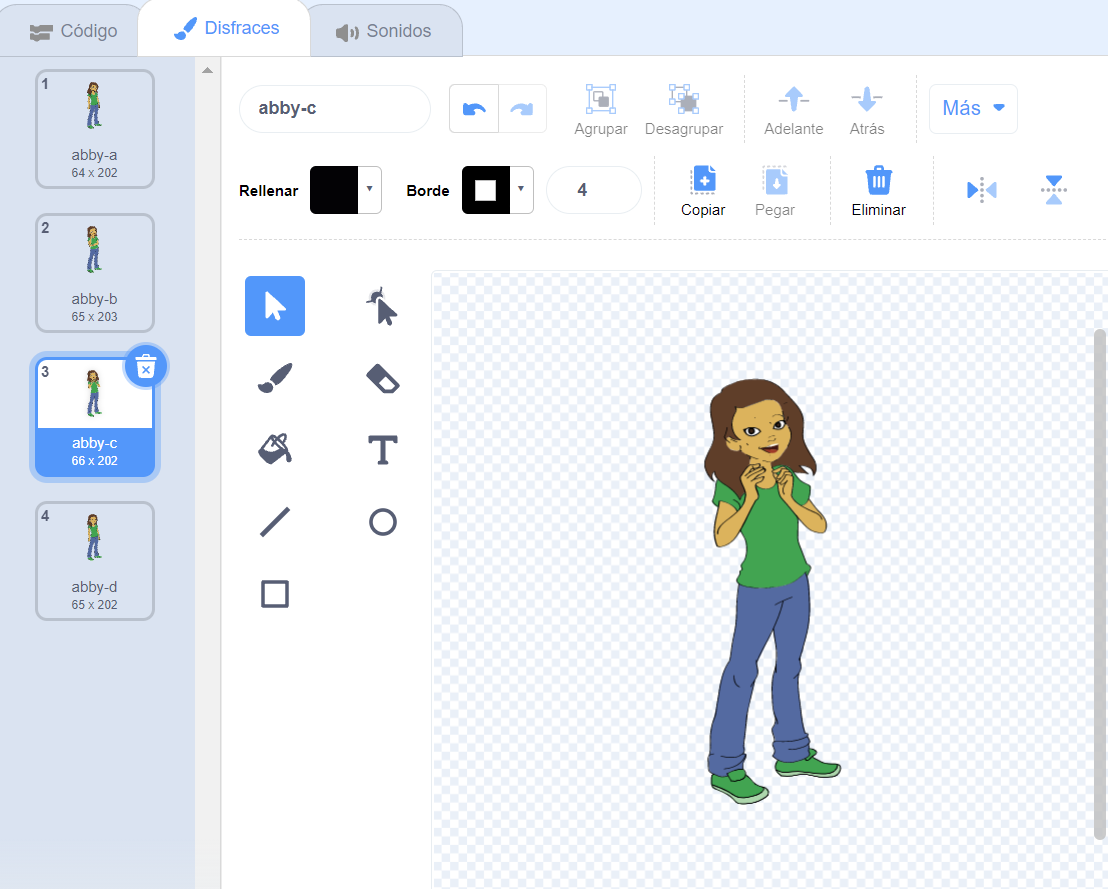Select the Text tool
The width and height of the screenshot is (1108, 889).
(382, 449)
